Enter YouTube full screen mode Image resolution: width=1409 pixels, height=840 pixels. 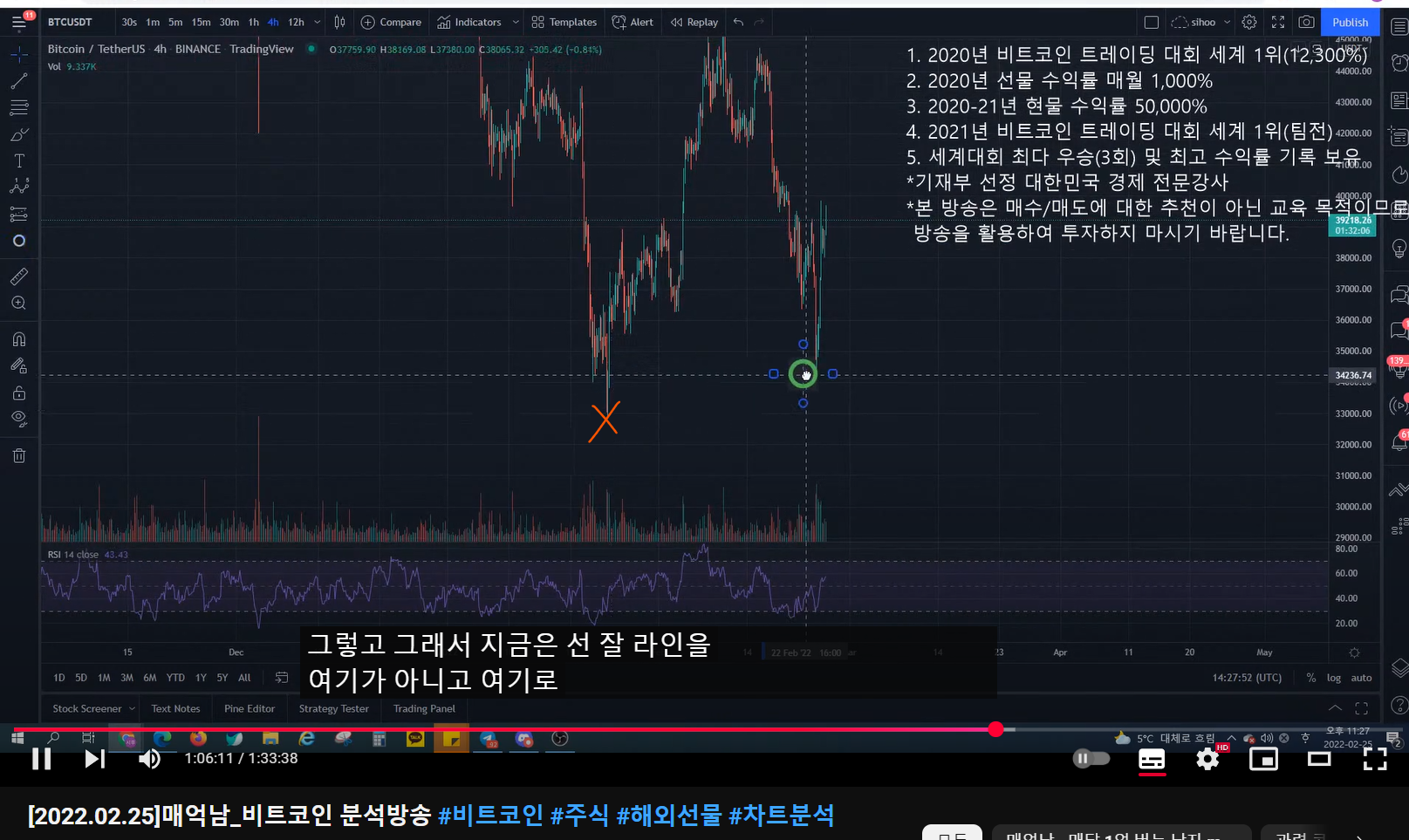1375,759
